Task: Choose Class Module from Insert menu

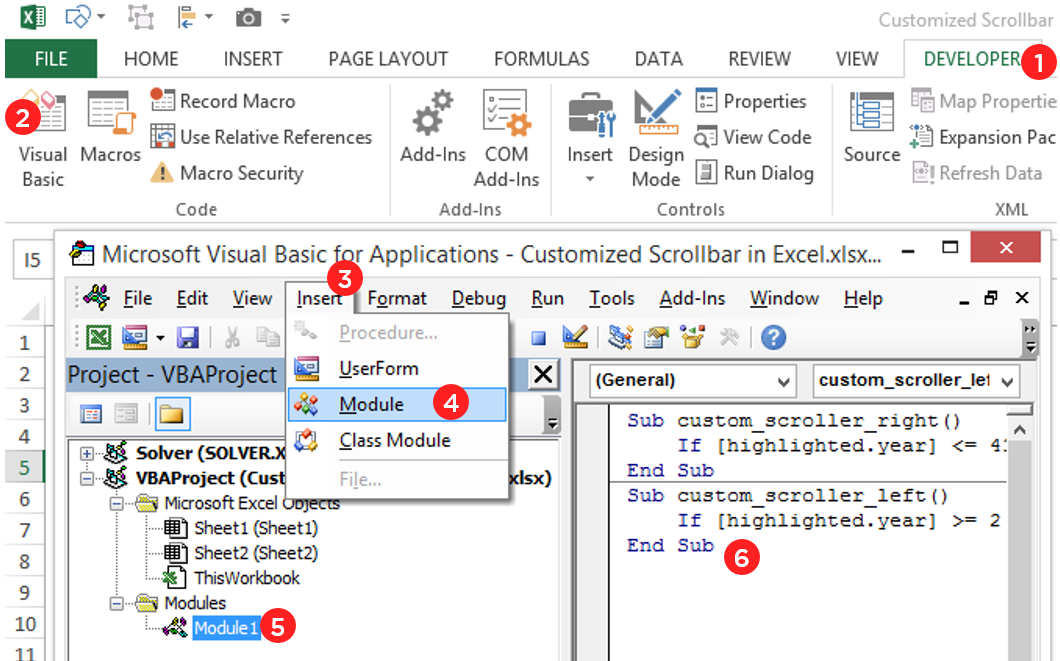Action: point(398,441)
